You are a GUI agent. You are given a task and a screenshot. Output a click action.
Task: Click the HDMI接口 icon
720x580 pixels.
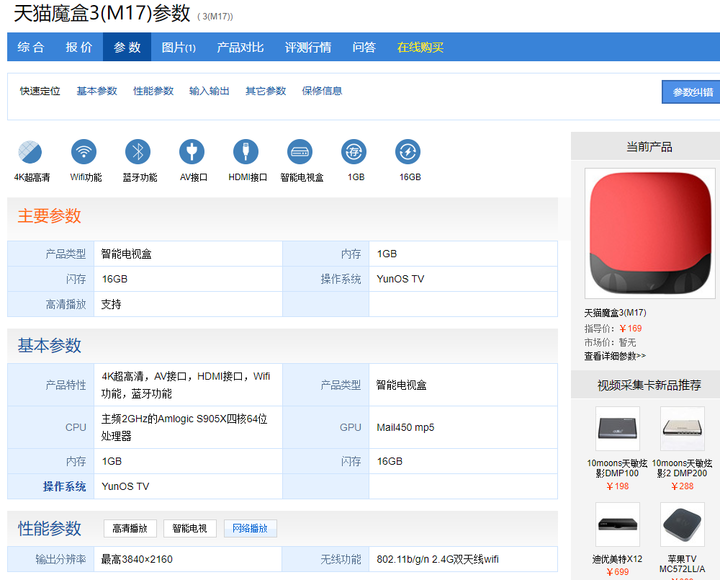click(x=246, y=152)
